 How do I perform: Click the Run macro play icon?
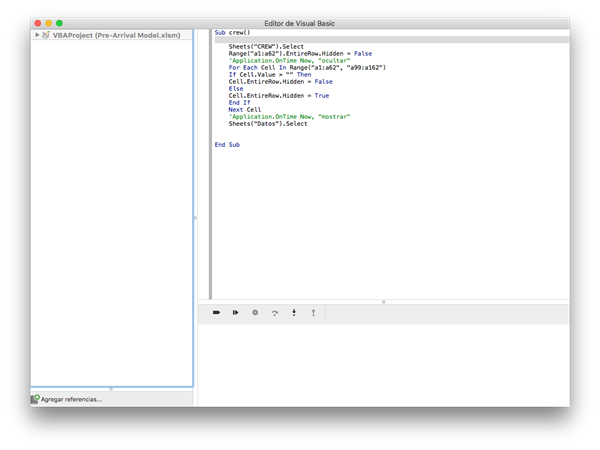pos(235,313)
